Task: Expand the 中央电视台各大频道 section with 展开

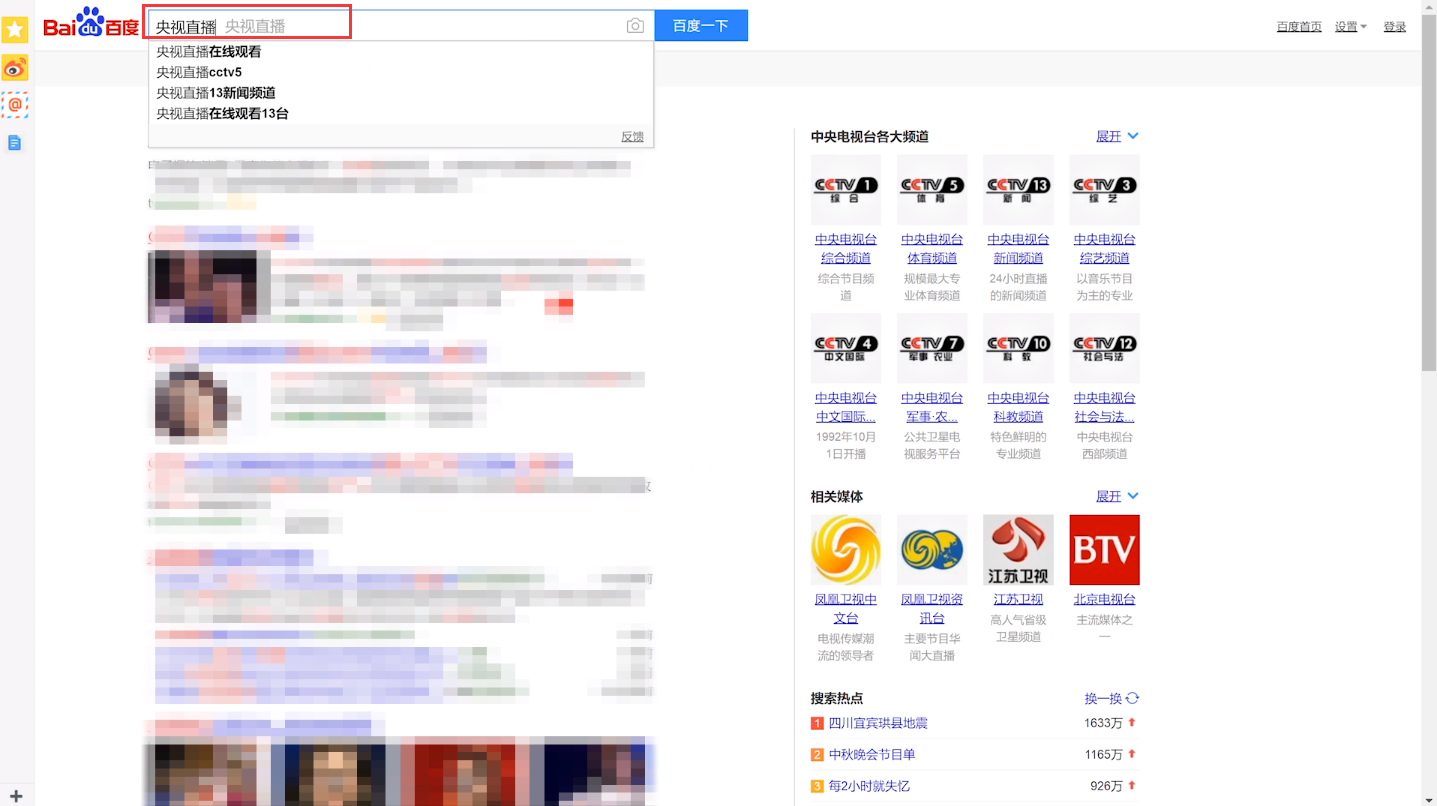Action: tap(1117, 136)
